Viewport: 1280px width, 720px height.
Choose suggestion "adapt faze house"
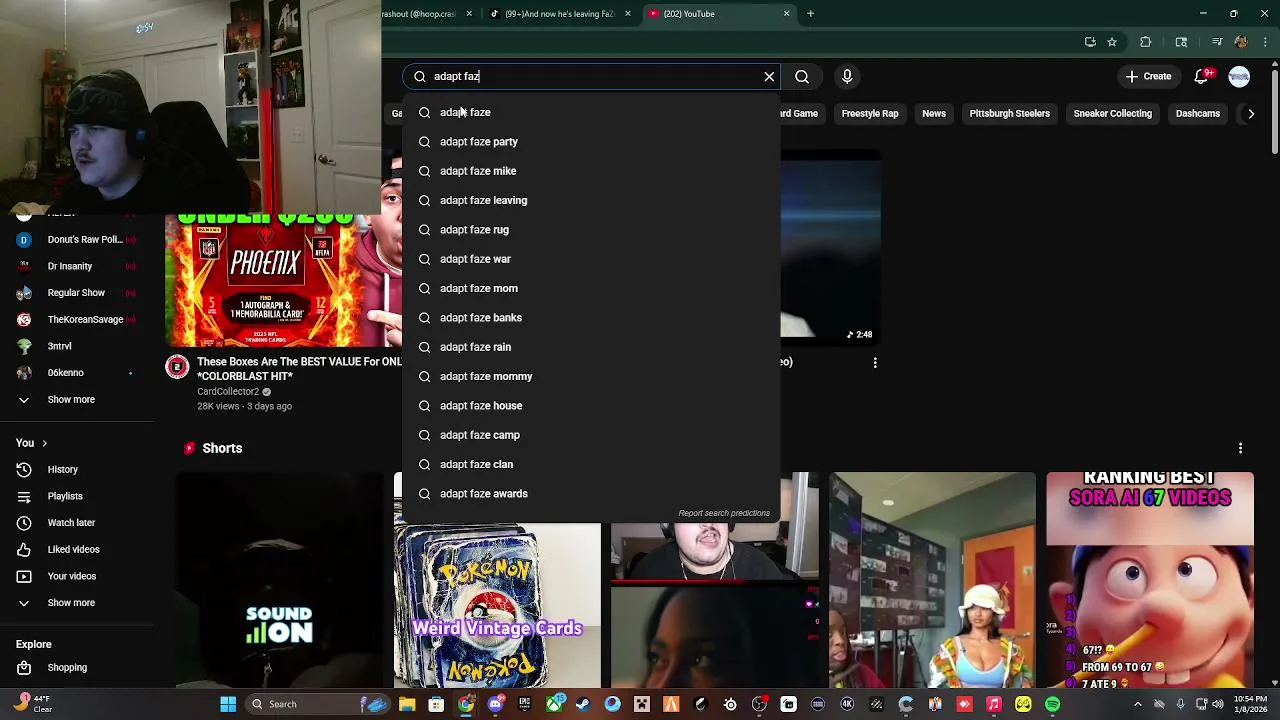(591, 406)
